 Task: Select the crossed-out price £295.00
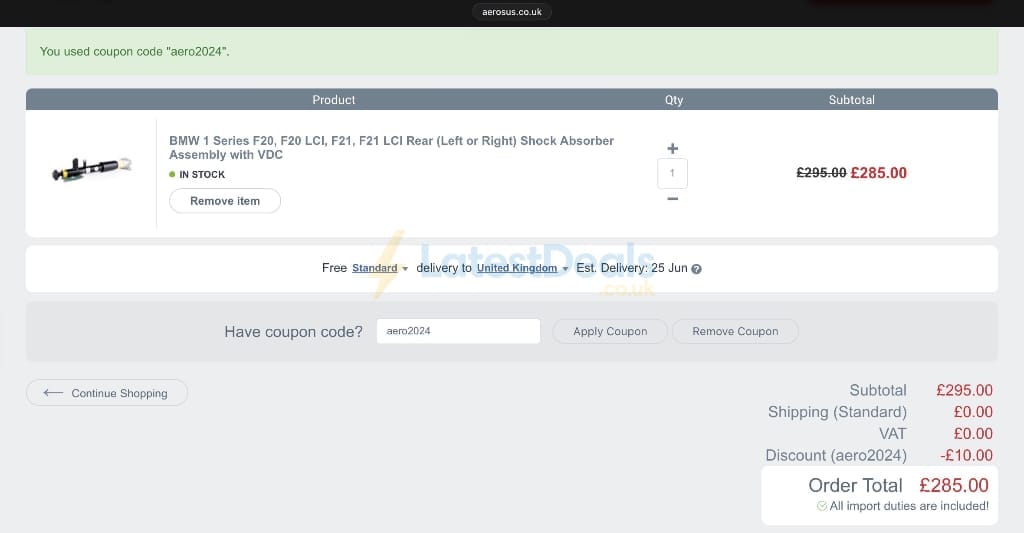pyautogui.click(x=821, y=173)
